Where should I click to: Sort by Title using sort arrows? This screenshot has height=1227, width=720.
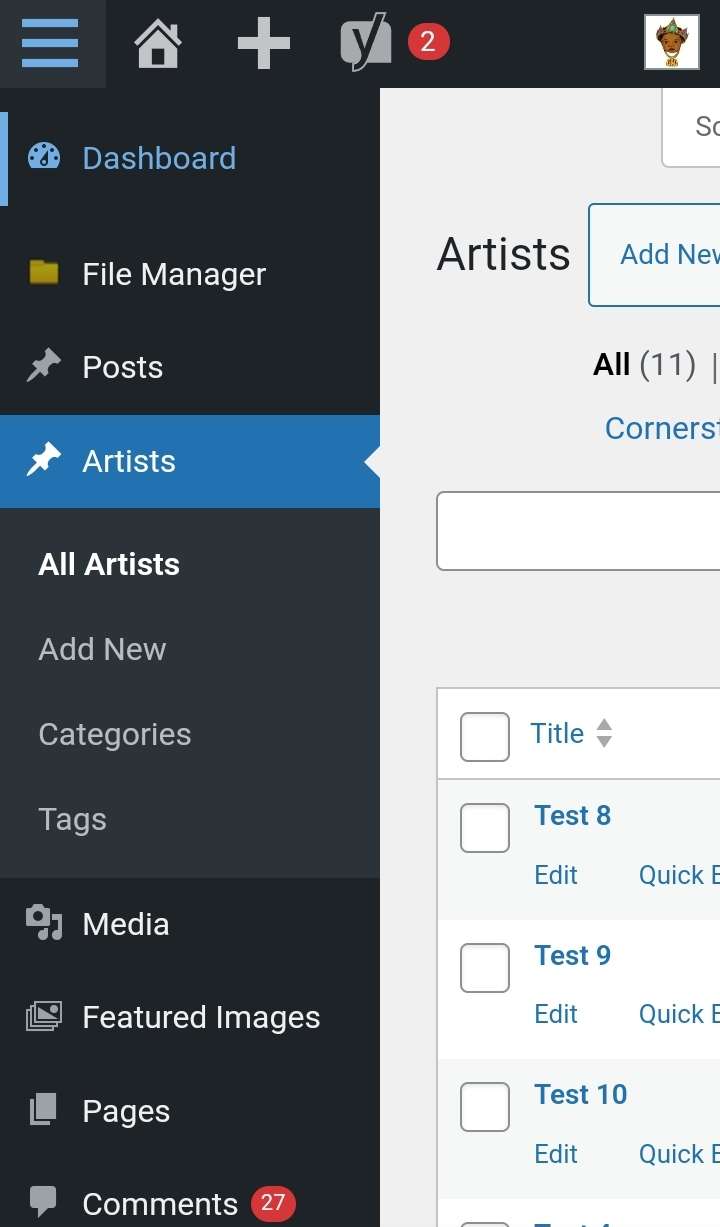pos(604,734)
